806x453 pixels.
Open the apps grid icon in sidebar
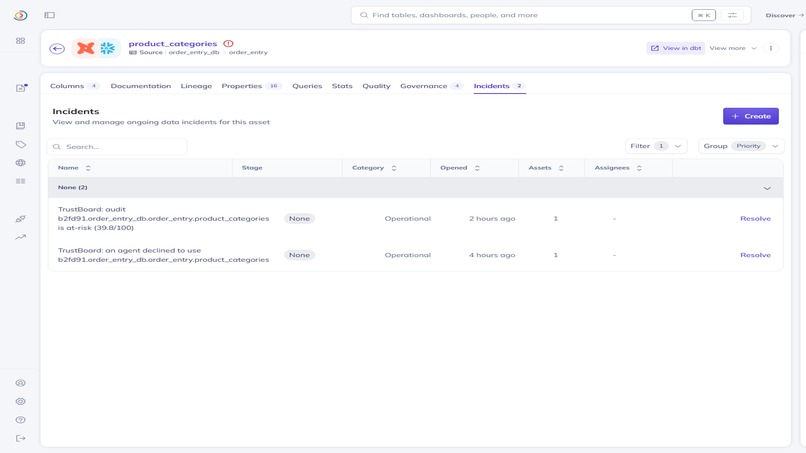coord(21,41)
